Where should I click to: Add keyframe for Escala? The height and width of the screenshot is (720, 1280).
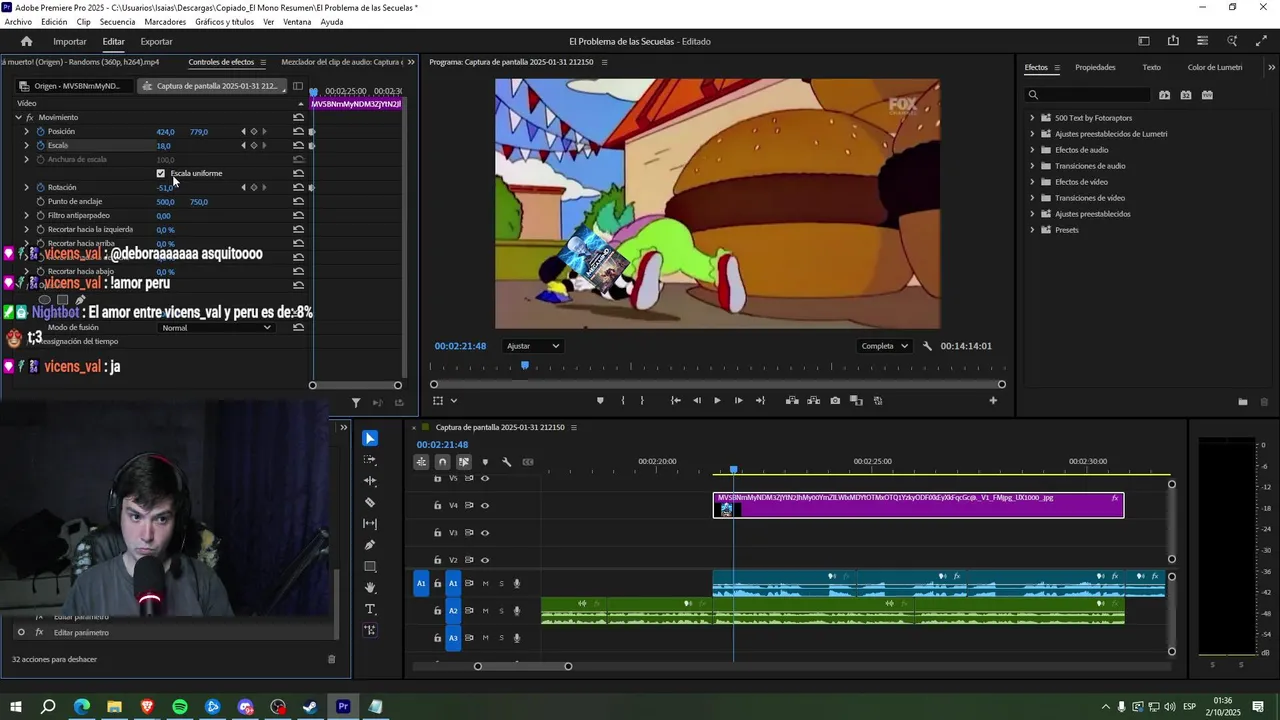[254, 146]
